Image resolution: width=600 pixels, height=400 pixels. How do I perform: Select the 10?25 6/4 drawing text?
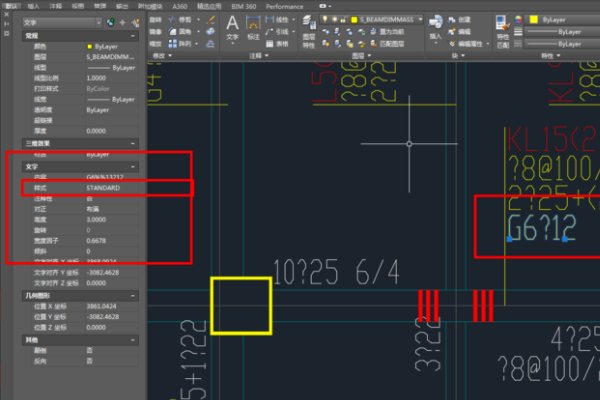pyautogui.click(x=336, y=272)
